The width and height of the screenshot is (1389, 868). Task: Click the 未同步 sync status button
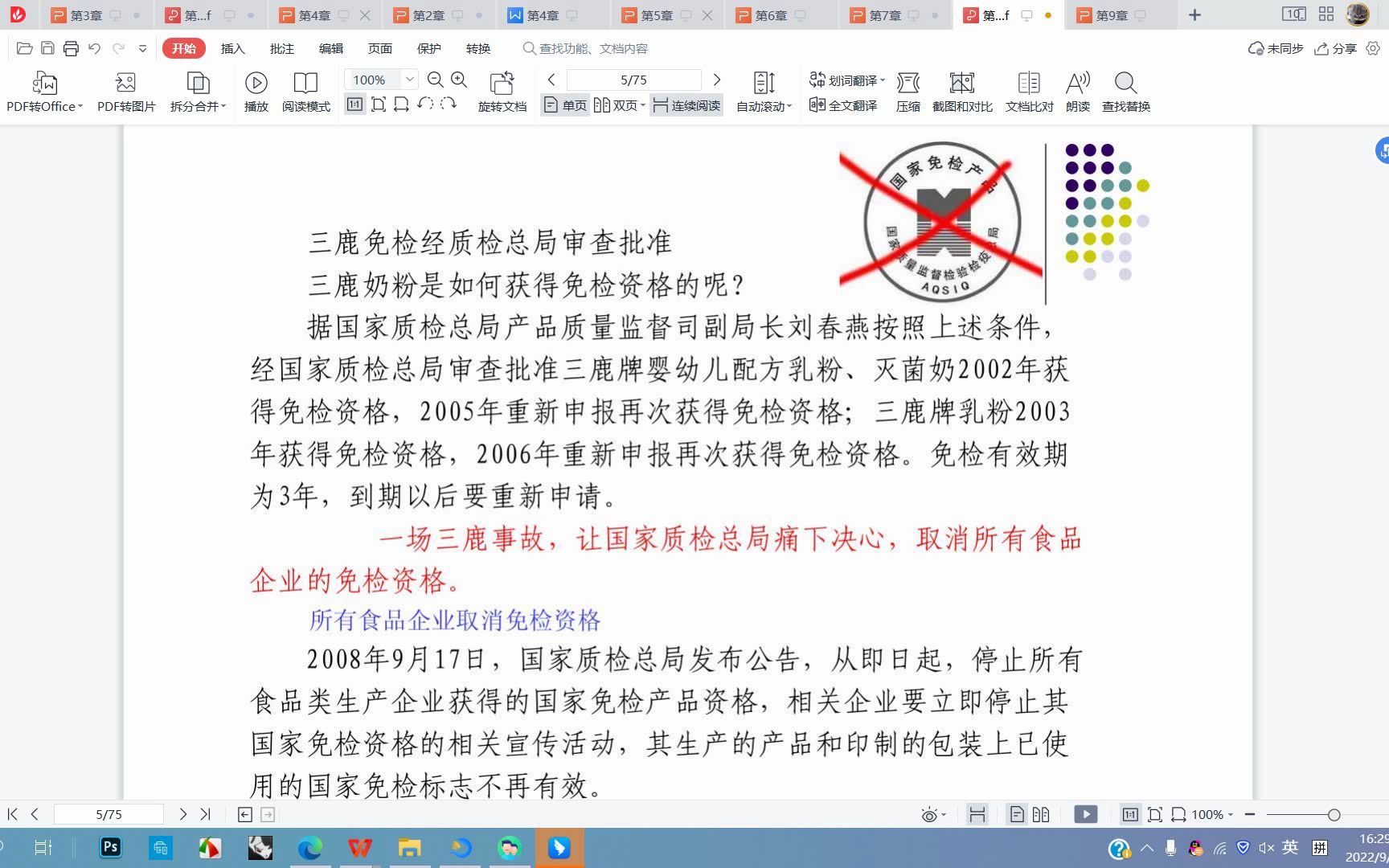click(1275, 48)
